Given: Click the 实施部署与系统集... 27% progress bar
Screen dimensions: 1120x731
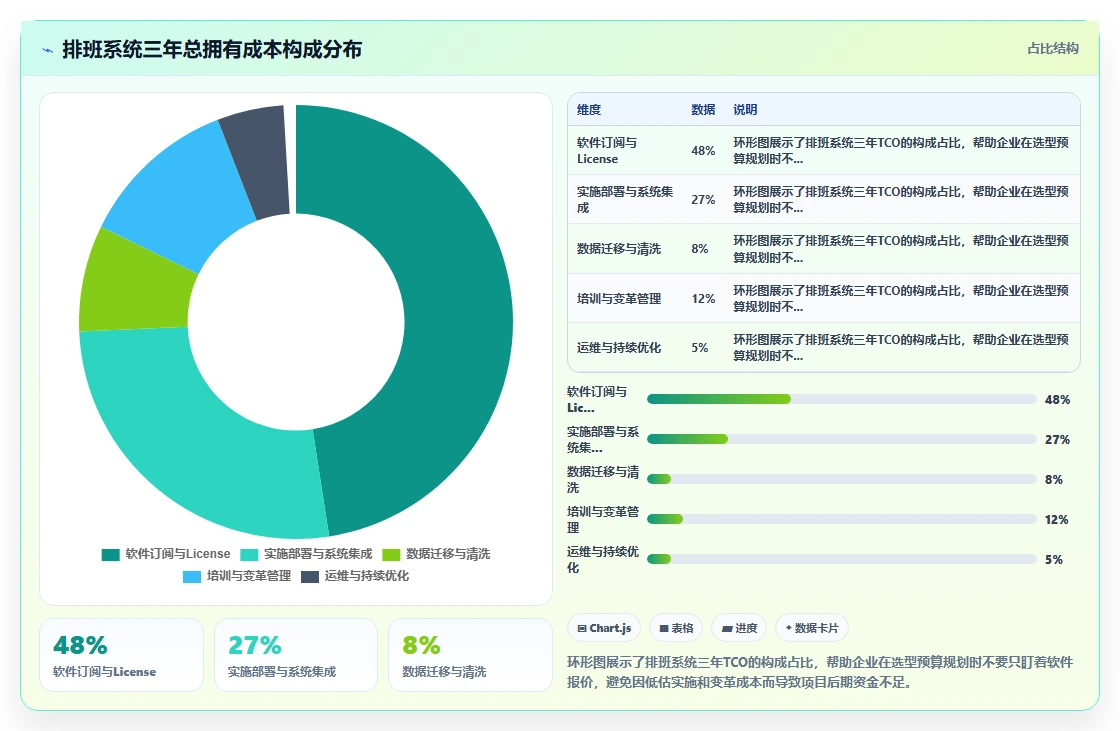Looking at the screenshot, I should [x=841, y=439].
